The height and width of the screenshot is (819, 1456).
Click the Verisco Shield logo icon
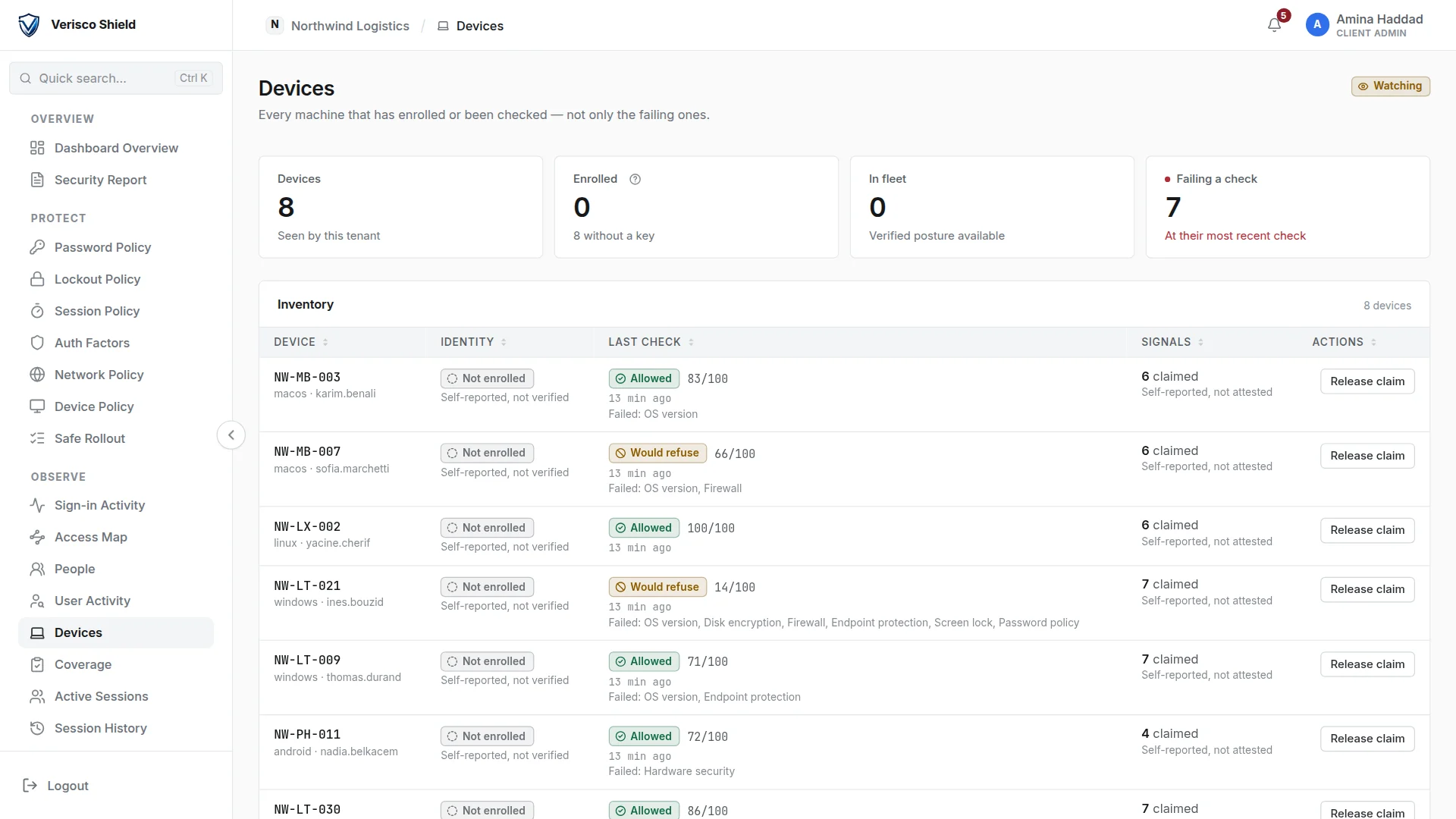29,25
